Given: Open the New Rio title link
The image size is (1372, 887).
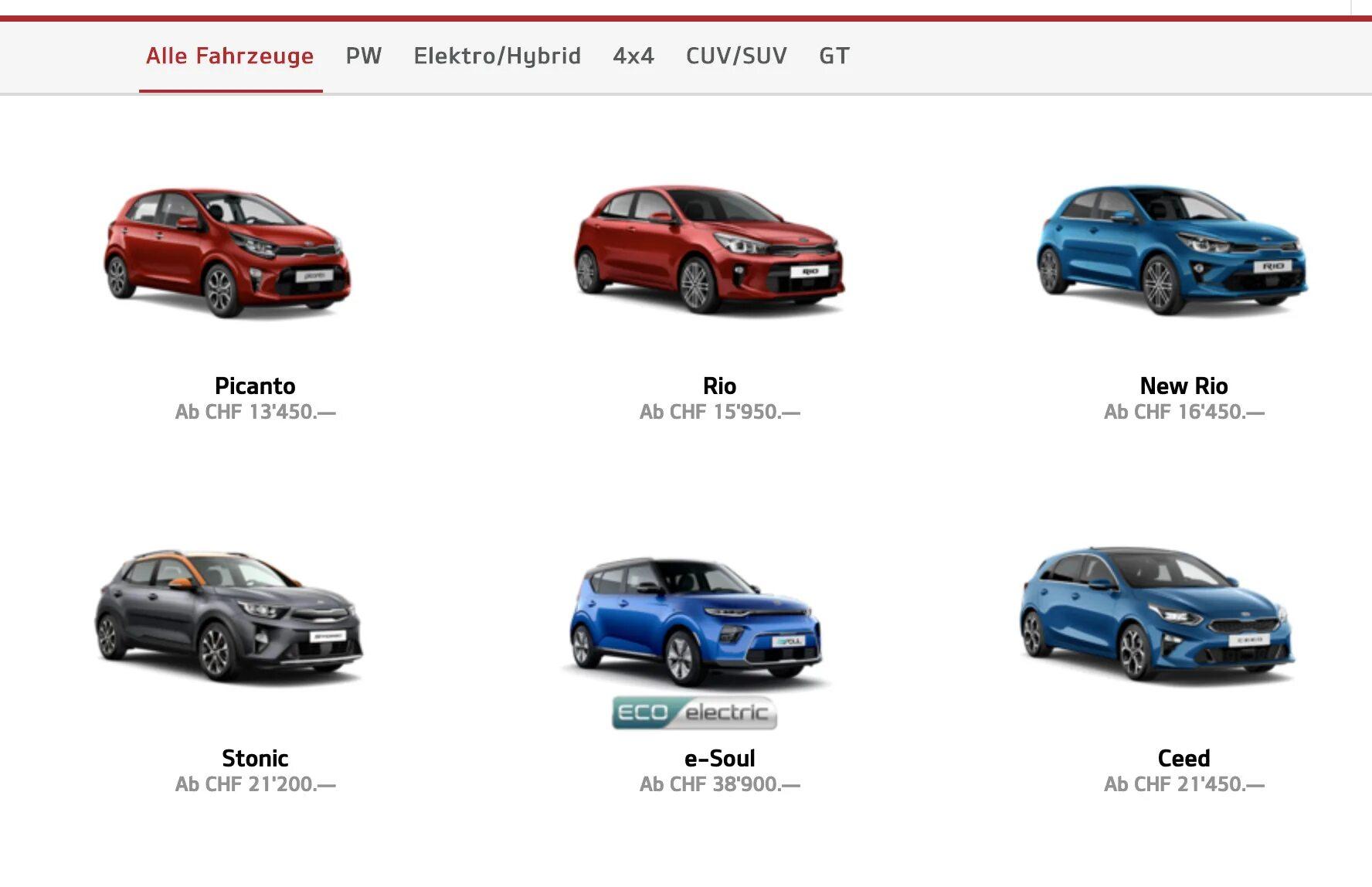Looking at the screenshot, I should point(1184,386).
